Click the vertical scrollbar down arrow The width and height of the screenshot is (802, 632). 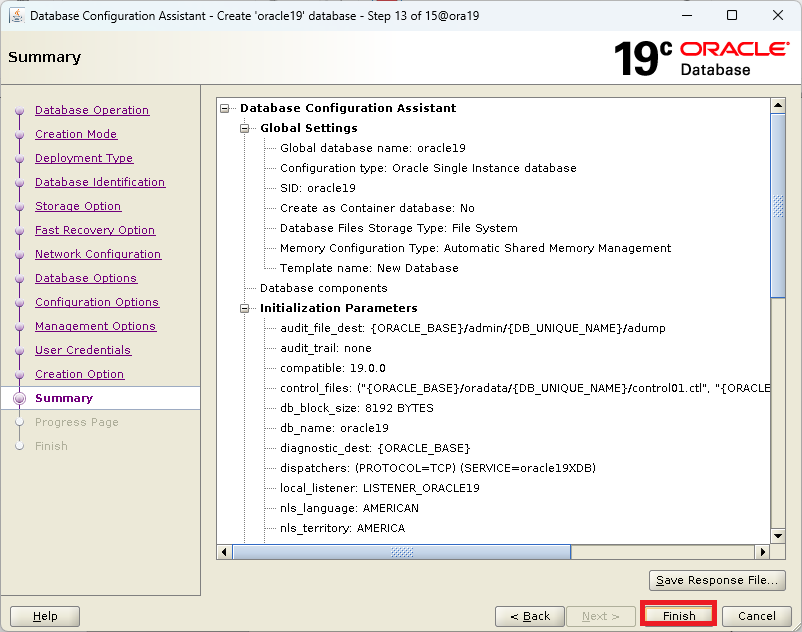(777, 536)
